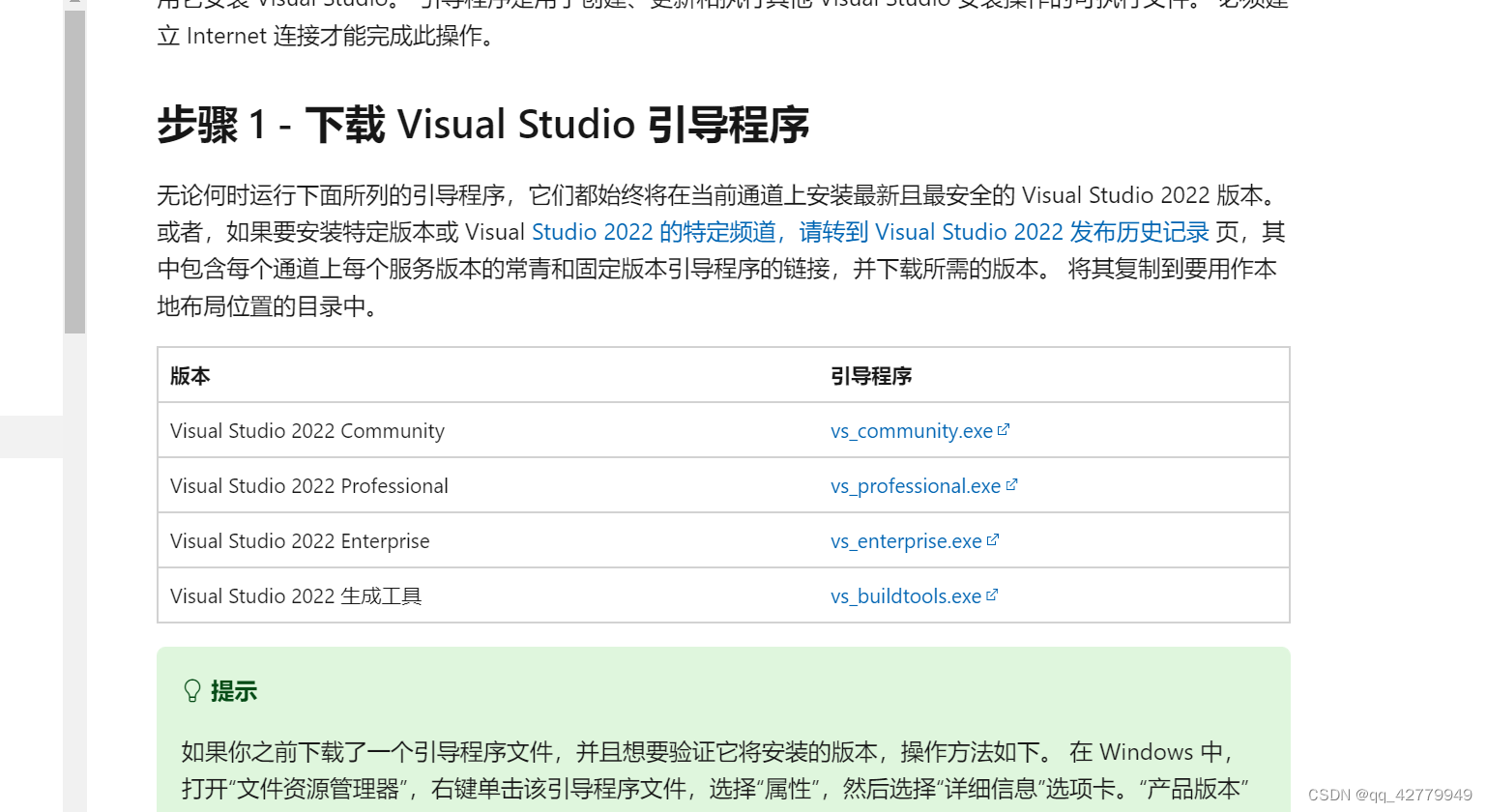Image resolution: width=1487 pixels, height=812 pixels.
Task: Click the 提示 tip title
Action: click(234, 691)
